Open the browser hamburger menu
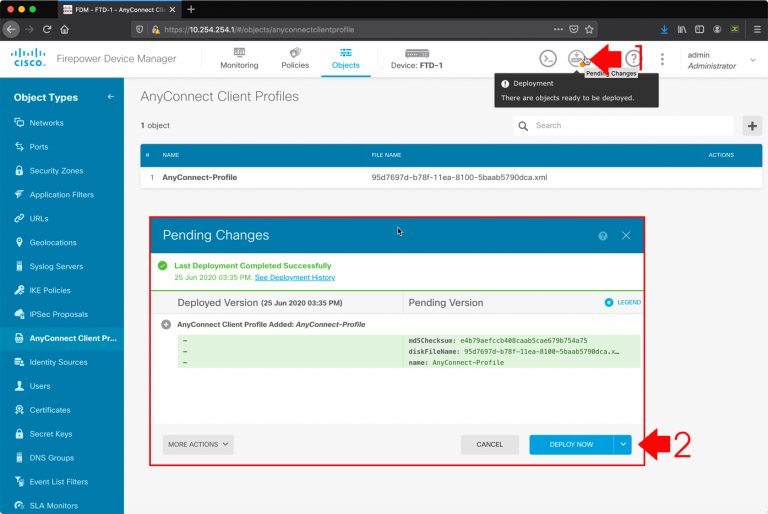The image size is (768, 514). click(757, 29)
